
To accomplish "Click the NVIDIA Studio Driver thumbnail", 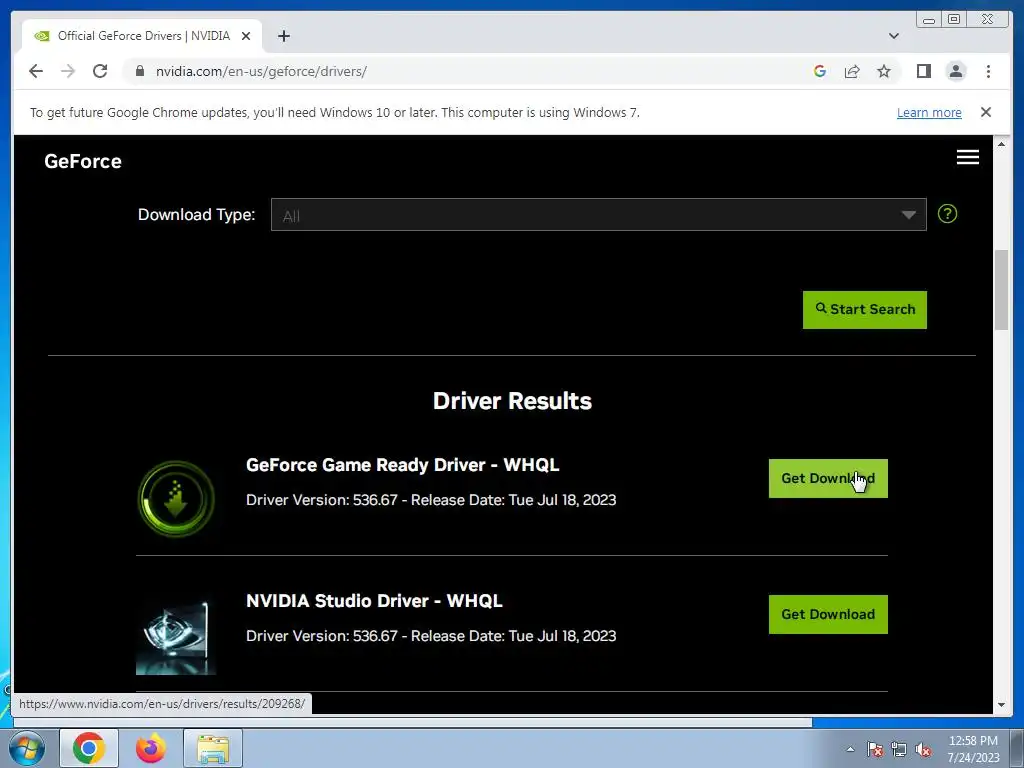I will pos(176,635).
